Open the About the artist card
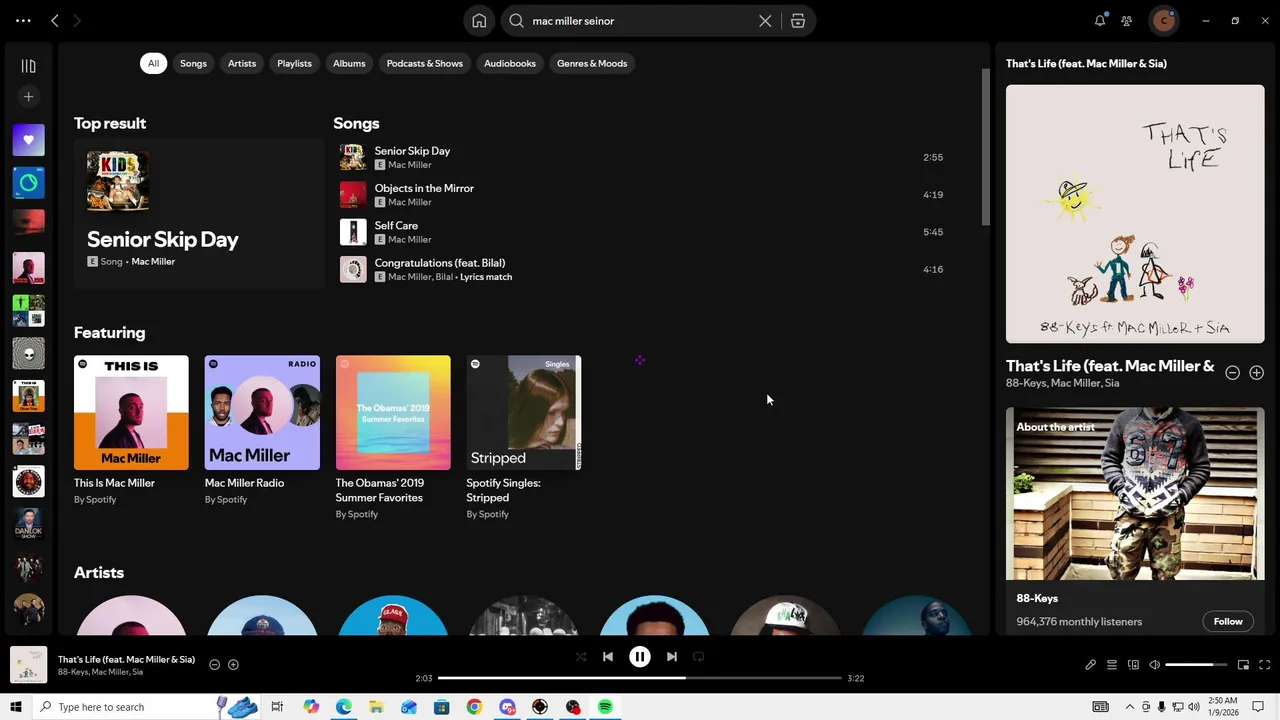The image size is (1280, 720). [1135, 521]
